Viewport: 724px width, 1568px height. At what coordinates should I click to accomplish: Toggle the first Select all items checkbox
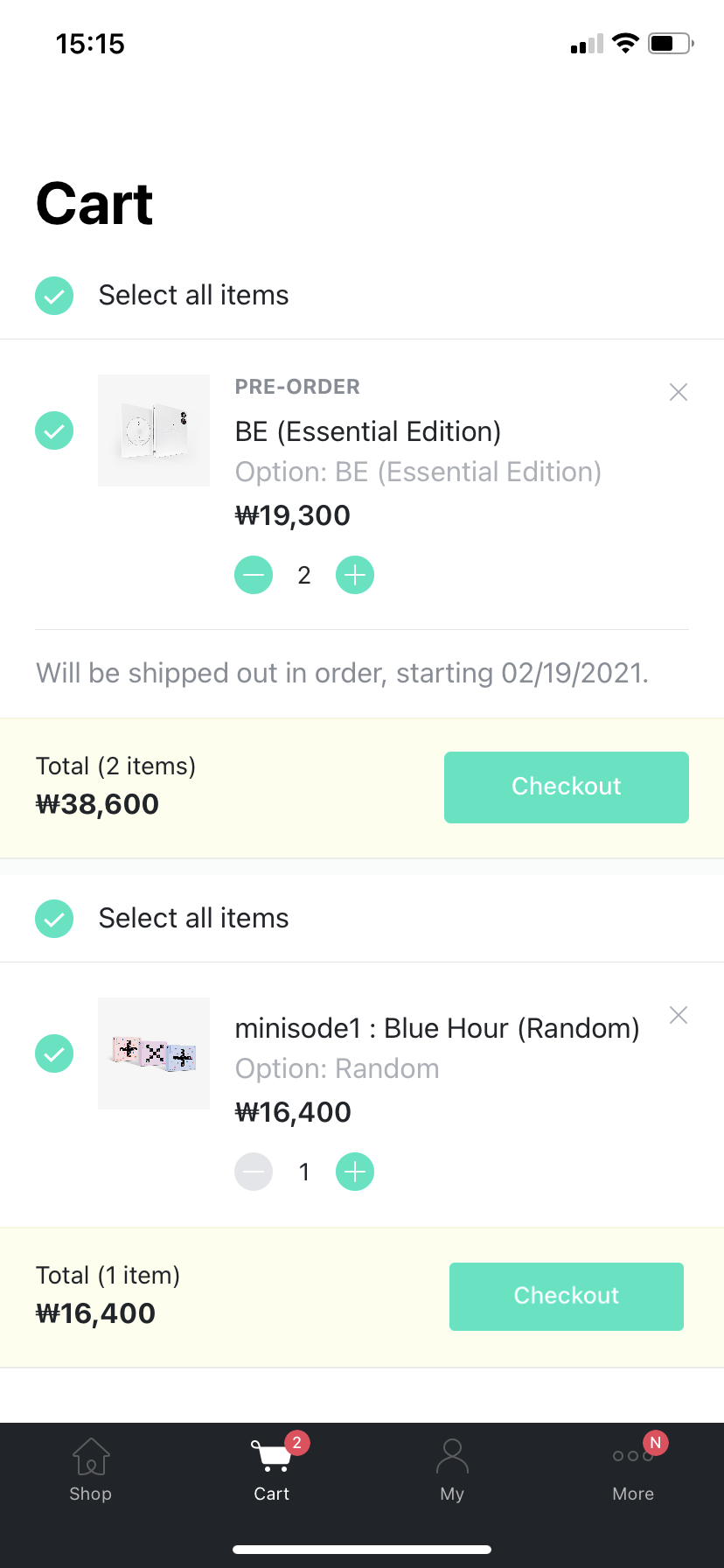pyautogui.click(x=54, y=296)
